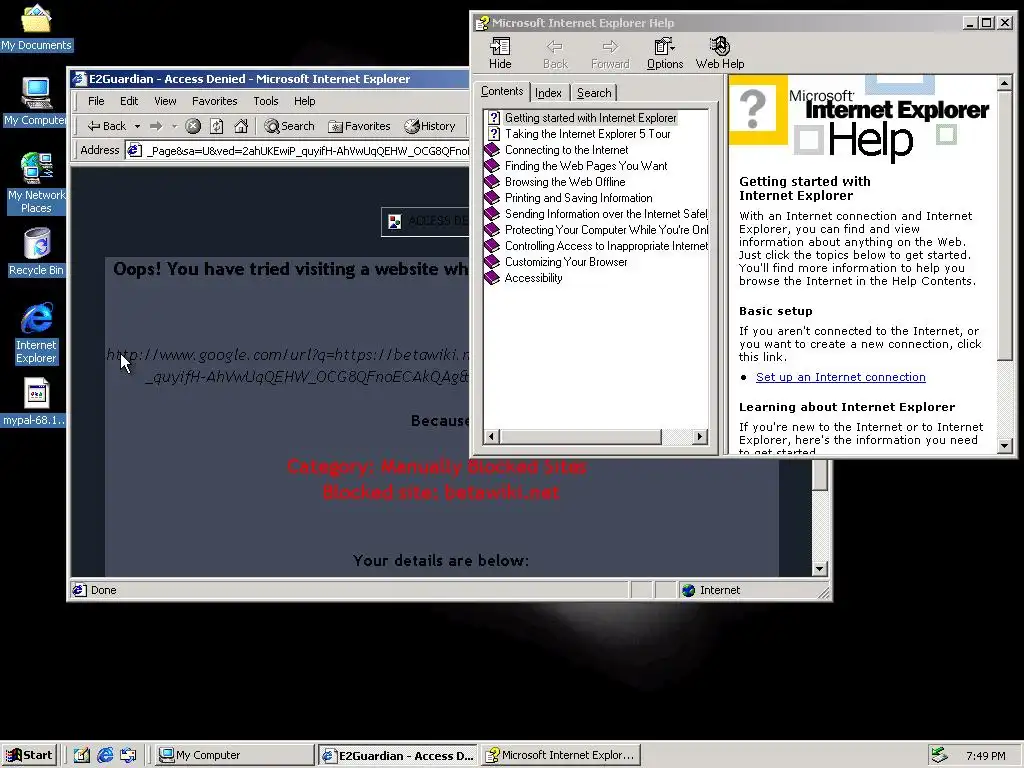Expand Sending Information over the Internet Safely
Image resolution: width=1024 pixels, height=768 pixels.
coord(605,214)
